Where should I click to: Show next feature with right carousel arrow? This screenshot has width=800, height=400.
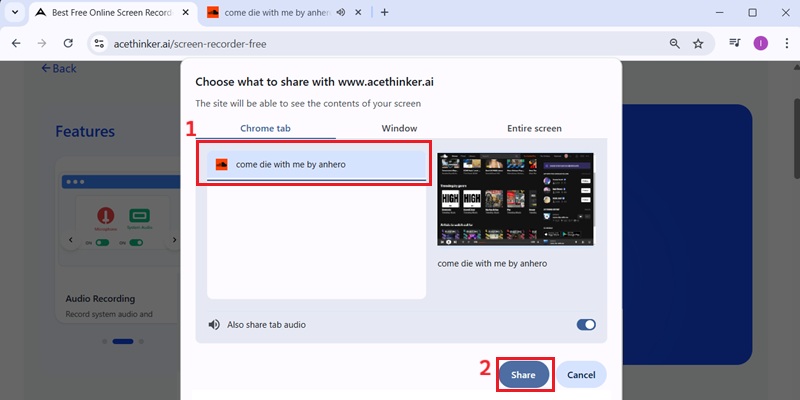point(174,240)
